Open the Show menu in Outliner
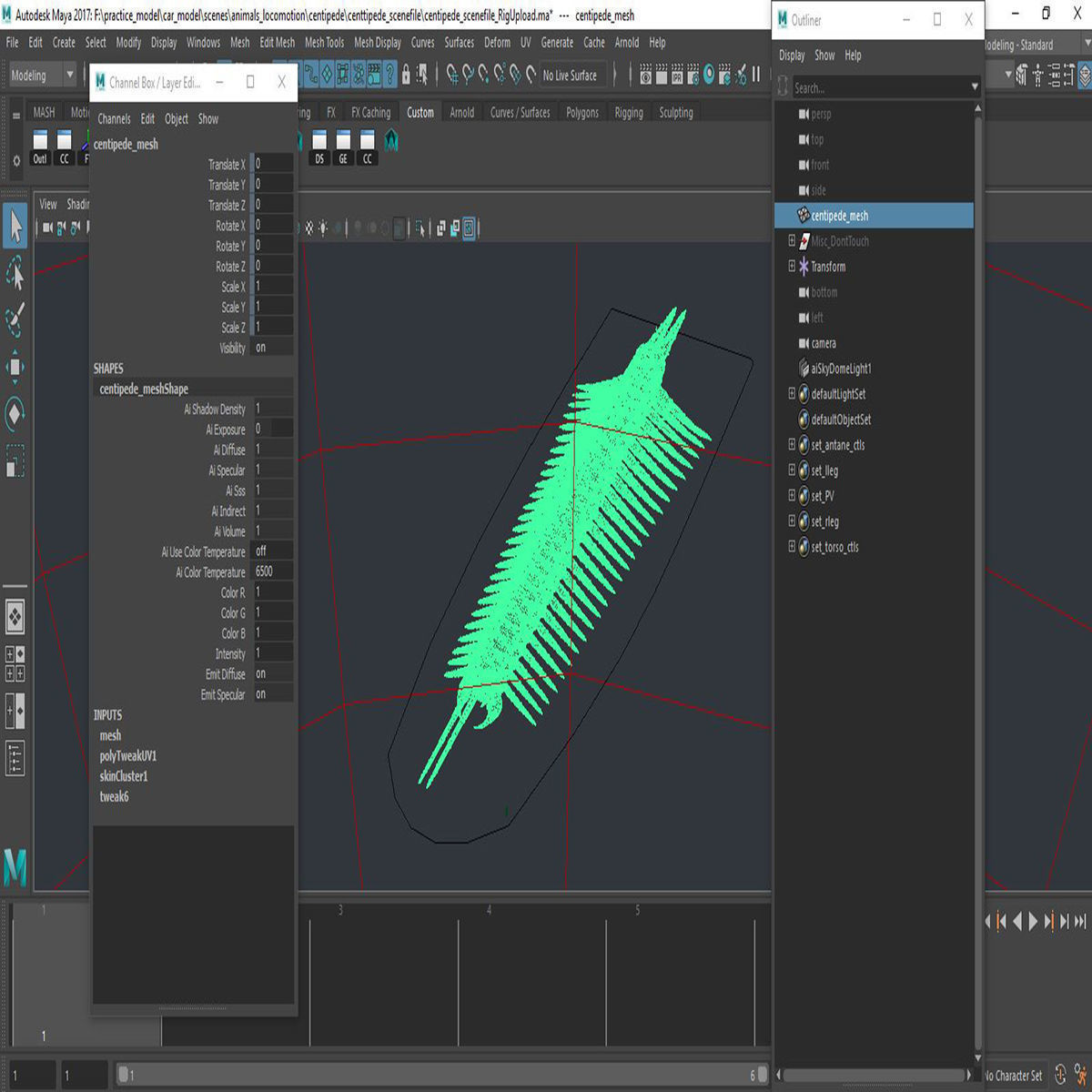The image size is (1092, 1092). tap(824, 56)
